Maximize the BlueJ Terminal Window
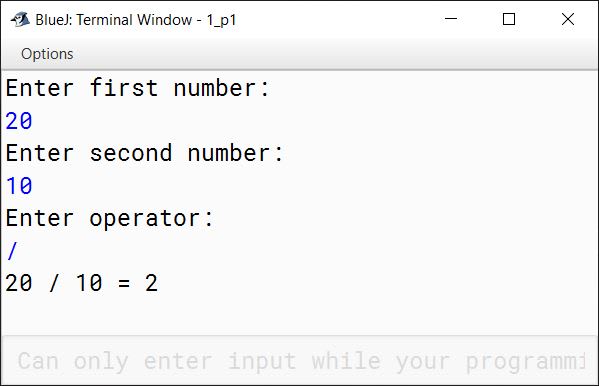Image resolution: width=599 pixels, height=386 pixels. 509,19
